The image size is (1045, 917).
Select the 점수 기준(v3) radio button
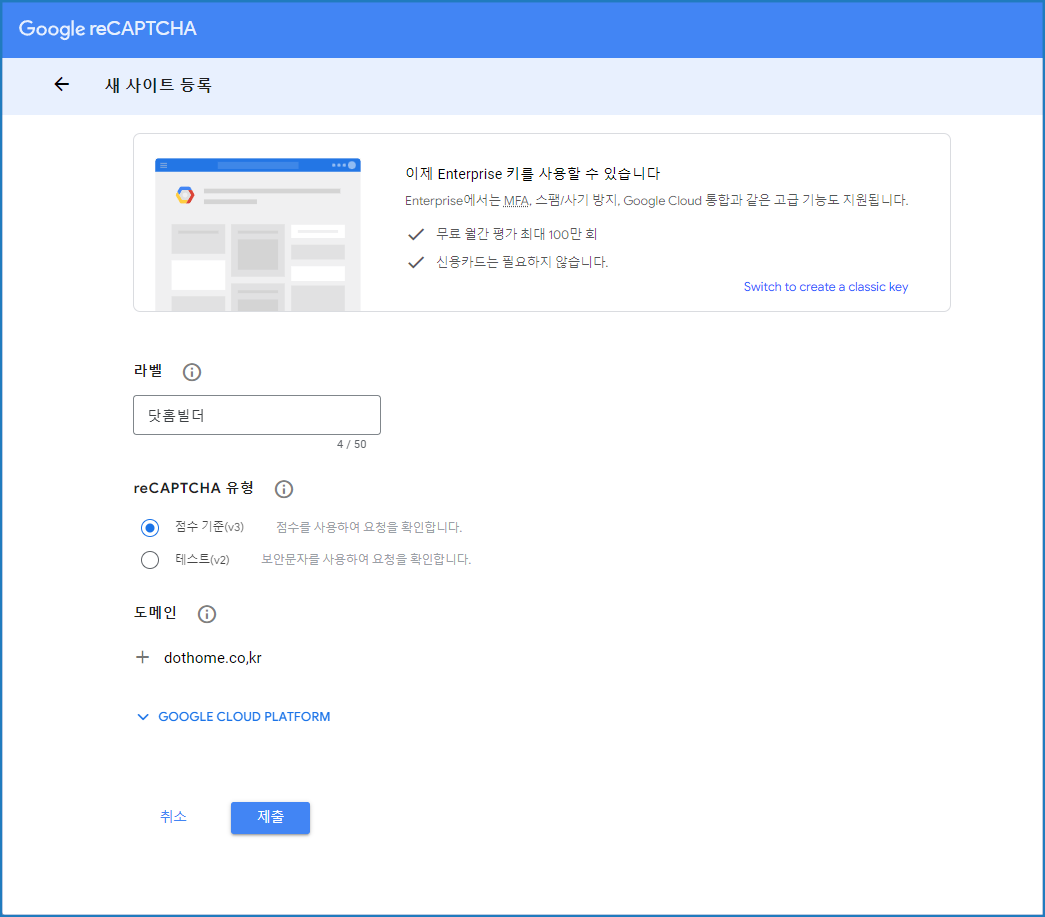tap(150, 527)
